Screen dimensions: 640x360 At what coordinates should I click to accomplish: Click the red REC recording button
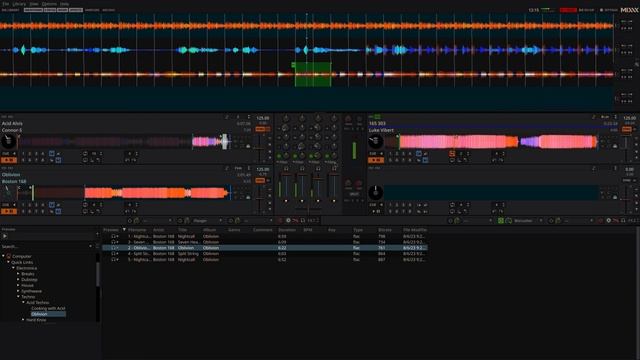point(568,10)
